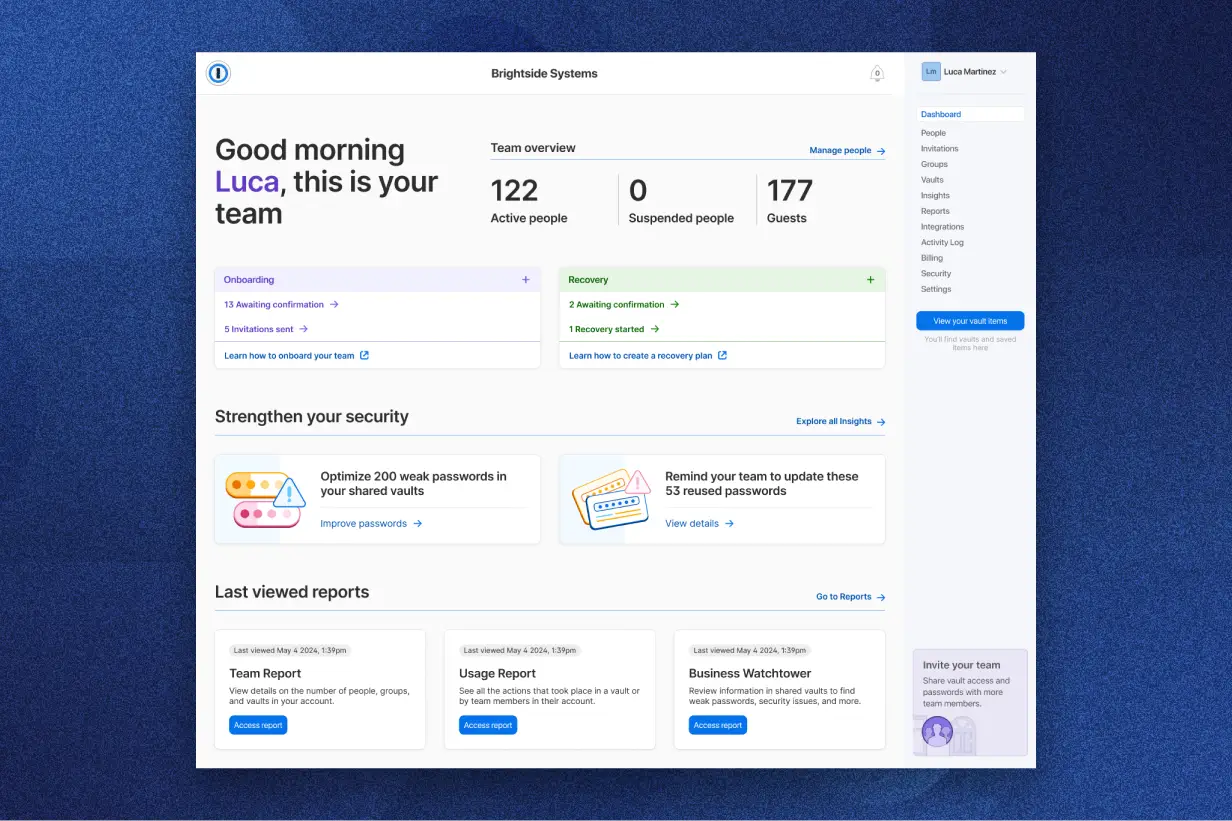Access the Team Report

coord(258,725)
